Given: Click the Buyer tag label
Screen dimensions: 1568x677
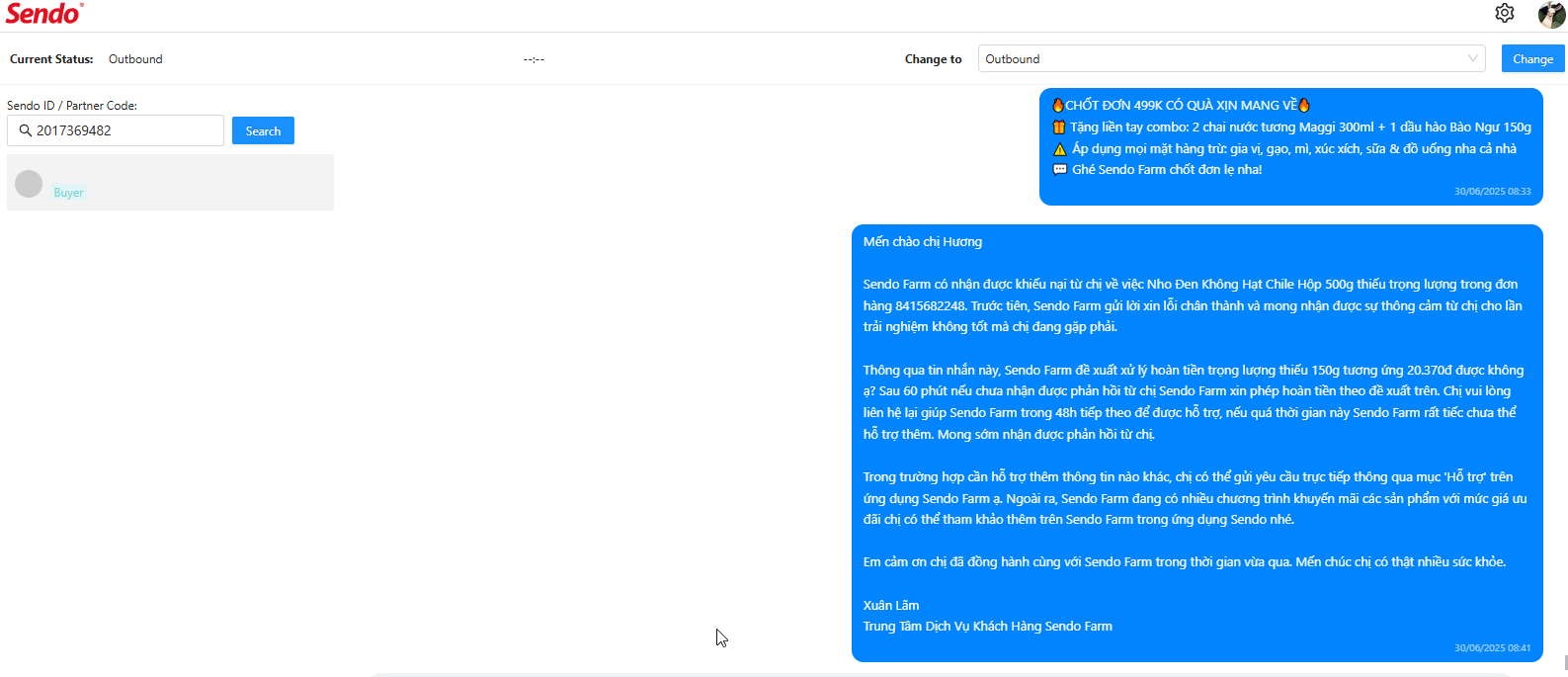Looking at the screenshot, I should [68, 193].
